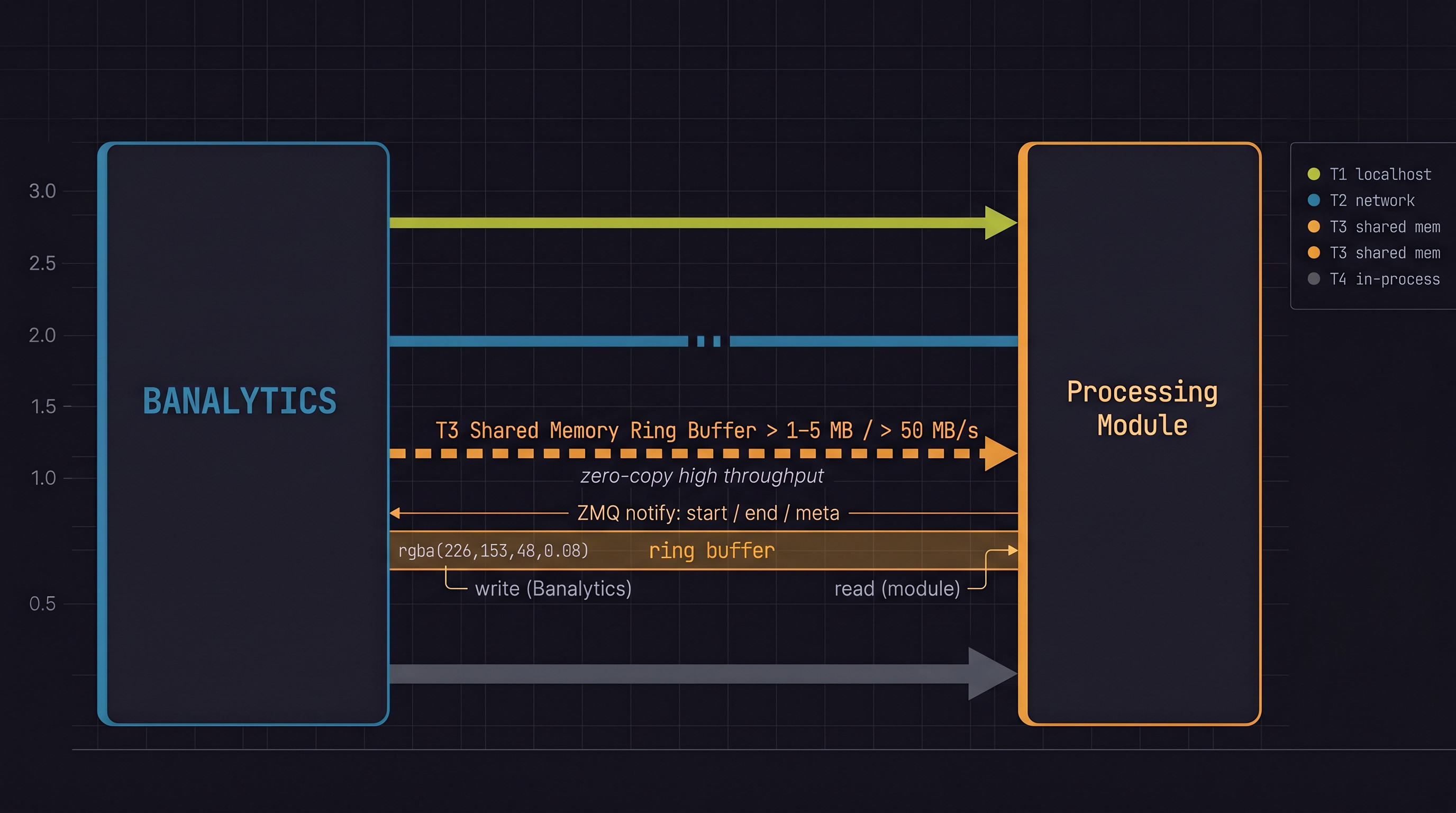This screenshot has height=813, width=1456.
Task: Select the T1 localhost legend label
Action: 1380,174
